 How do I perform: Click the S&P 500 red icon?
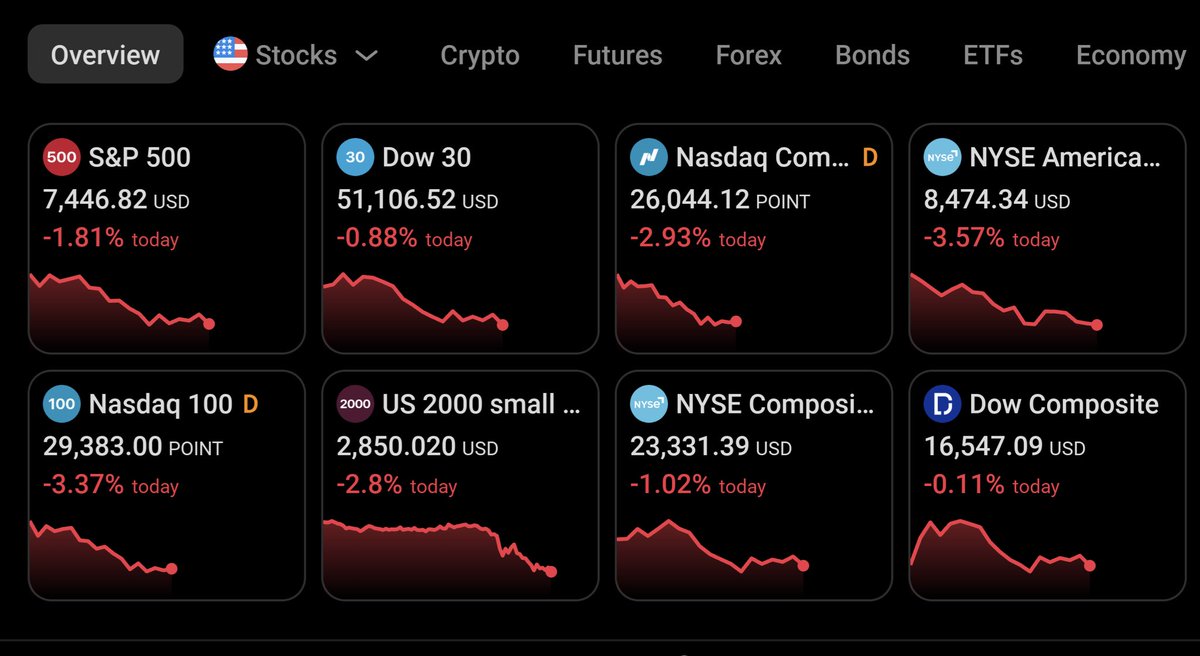pos(61,157)
